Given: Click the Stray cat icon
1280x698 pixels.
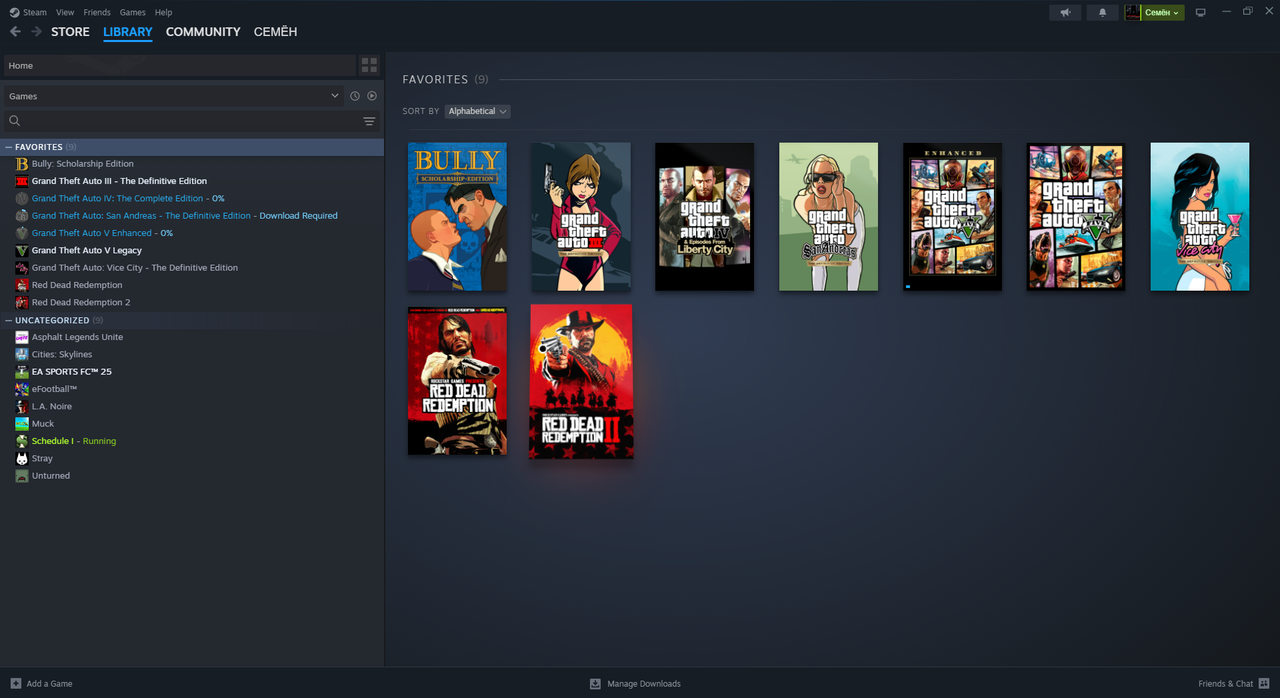Looking at the screenshot, I should tap(22, 458).
